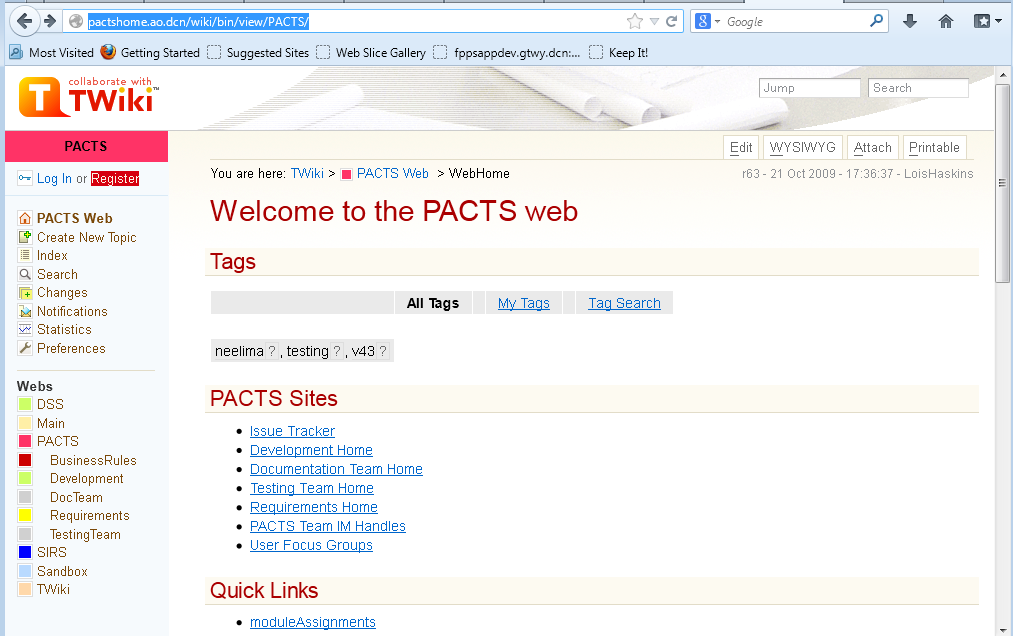Screen dimensions: 1013x636
Task: Go to the browser Home icon
Action: pos(945,21)
